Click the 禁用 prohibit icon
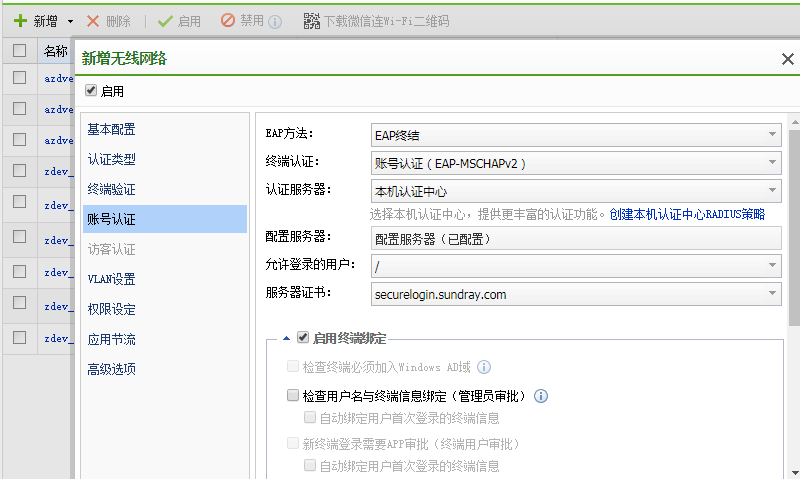The height and width of the screenshot is (479, 800). point(228,20)
